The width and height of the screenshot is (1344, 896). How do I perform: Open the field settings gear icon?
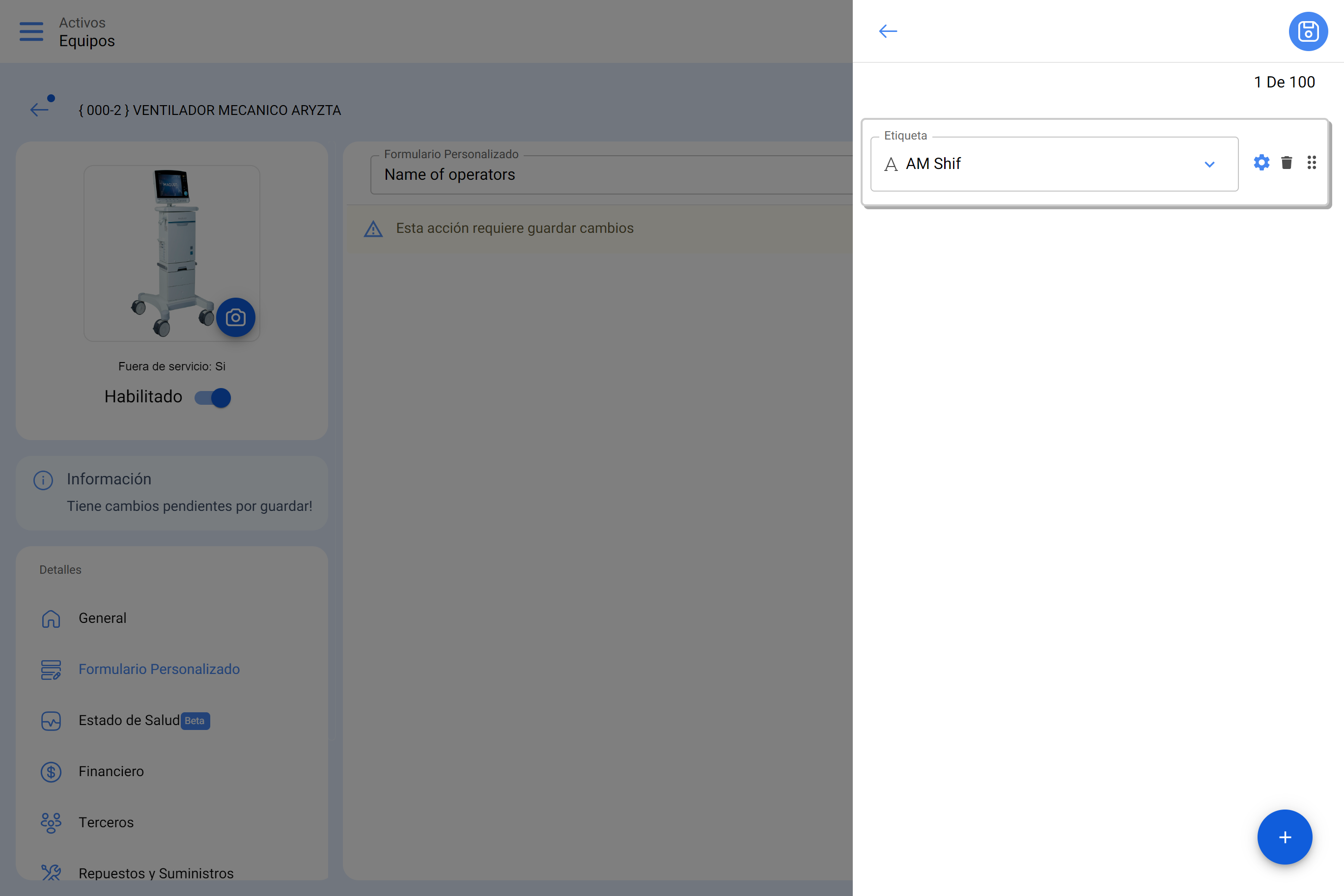1261,163
